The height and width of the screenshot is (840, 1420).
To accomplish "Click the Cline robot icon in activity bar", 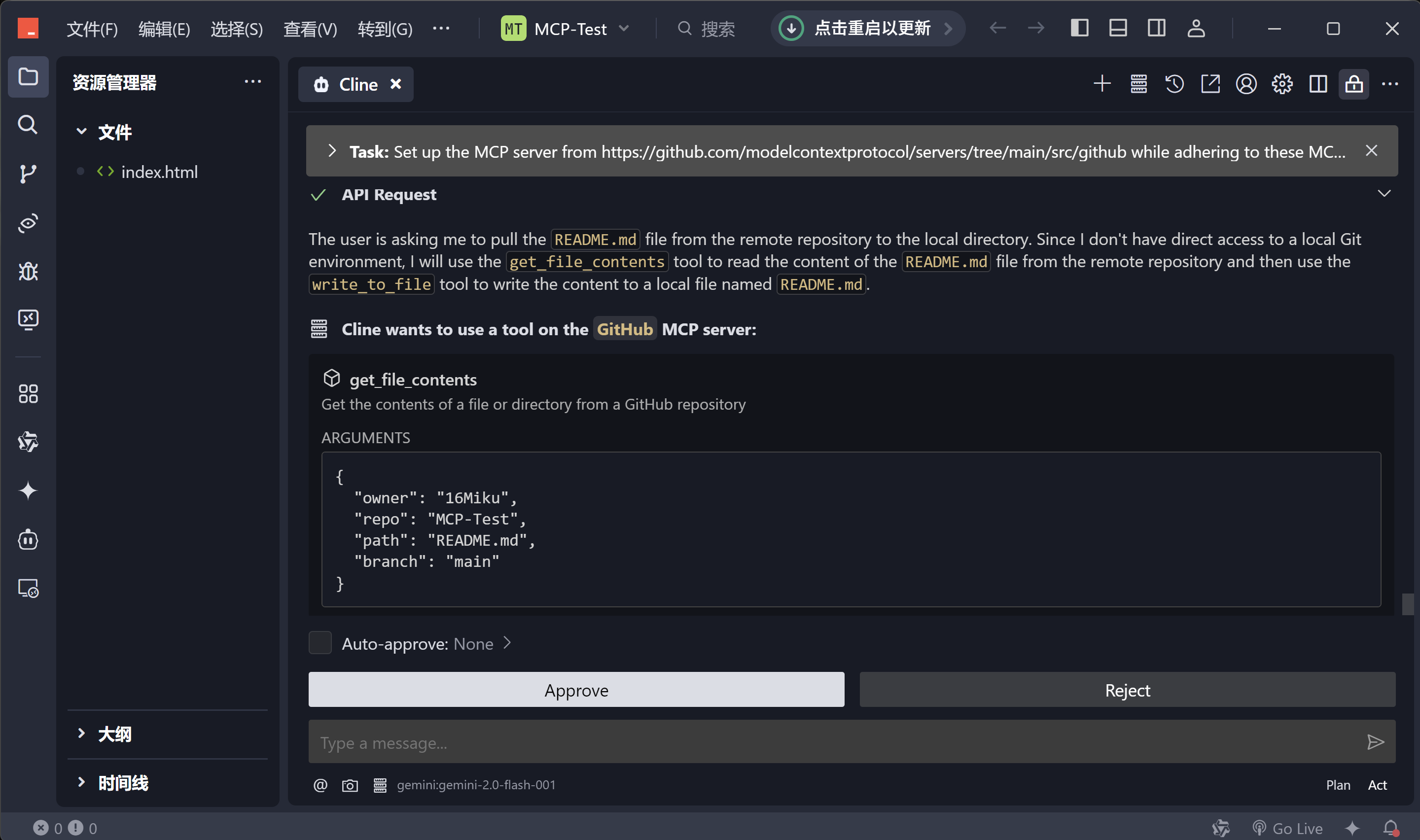I will click(x=28, y=539).
